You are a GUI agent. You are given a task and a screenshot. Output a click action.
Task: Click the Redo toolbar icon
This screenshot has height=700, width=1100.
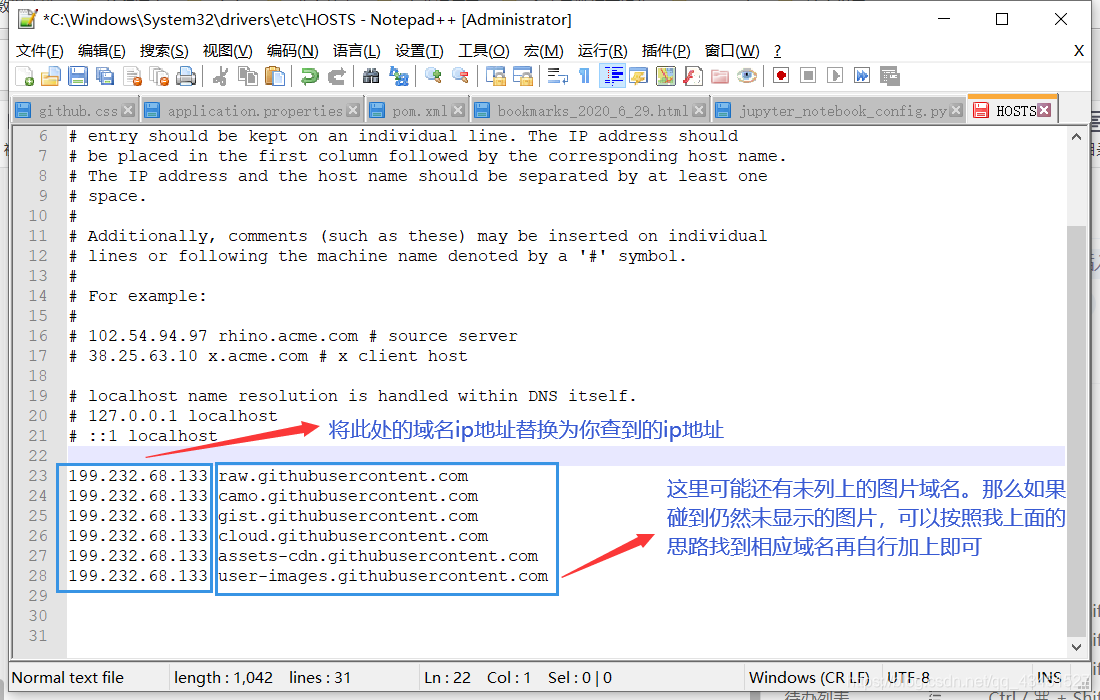point(337,76)
